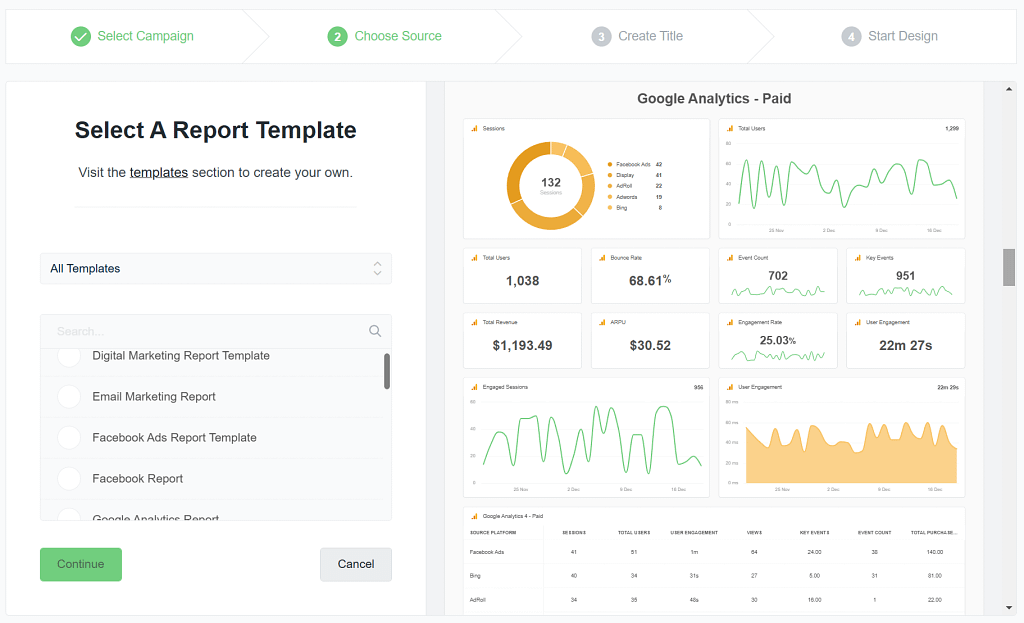
Task: Click the step 4 circle for Start Design
Action: click(851, 37)
